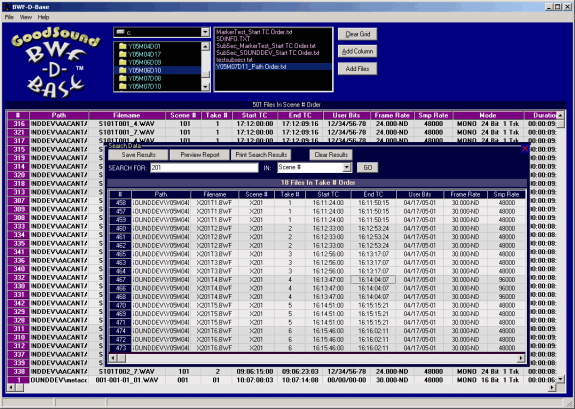Click main grid End TC column header
This screenshot has height=409, width=575.
point(300,115)
